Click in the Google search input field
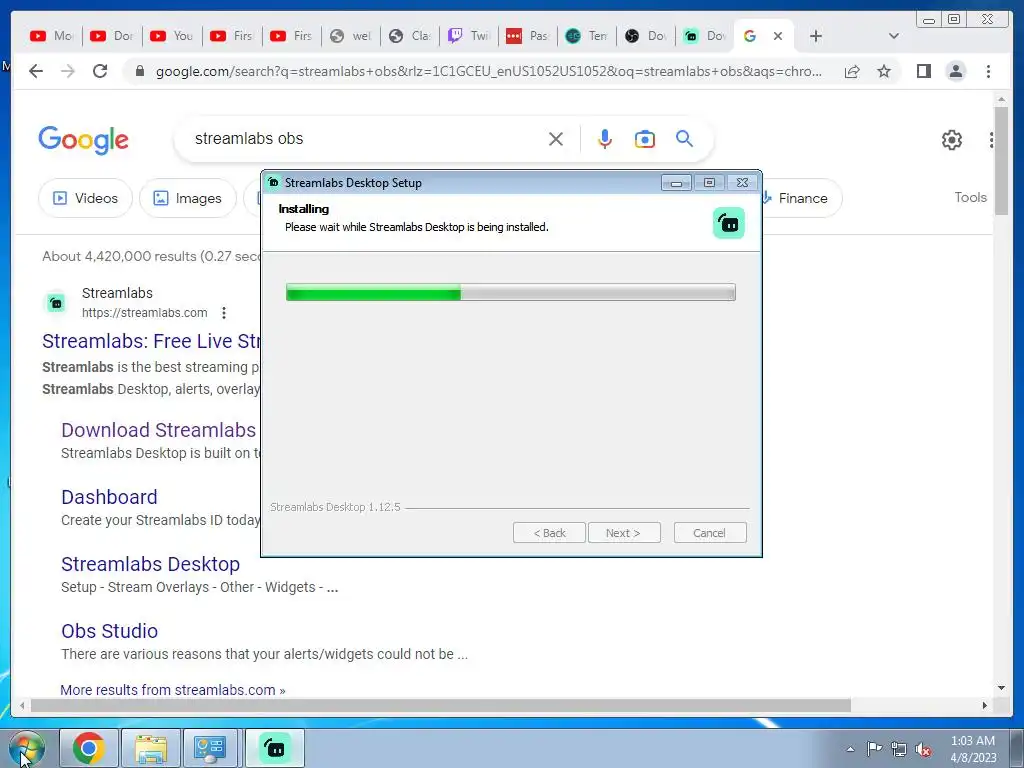This screenshot has width=1024, height=768. point(366,138)
